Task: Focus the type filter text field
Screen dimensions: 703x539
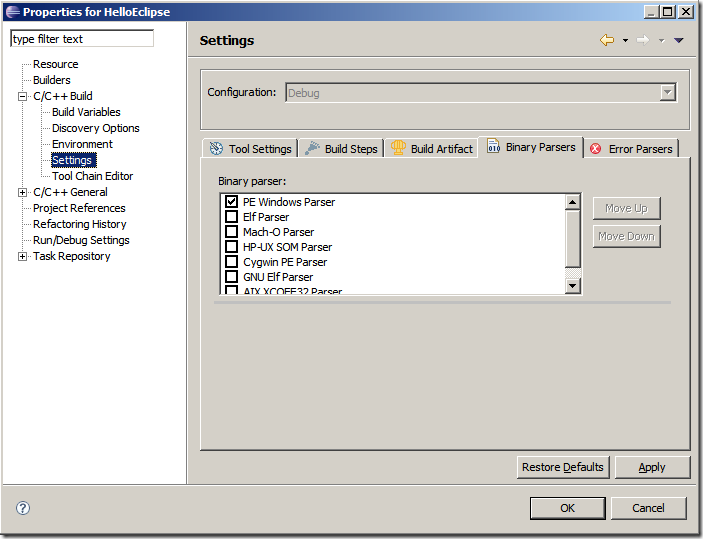Action: point(82,39)
